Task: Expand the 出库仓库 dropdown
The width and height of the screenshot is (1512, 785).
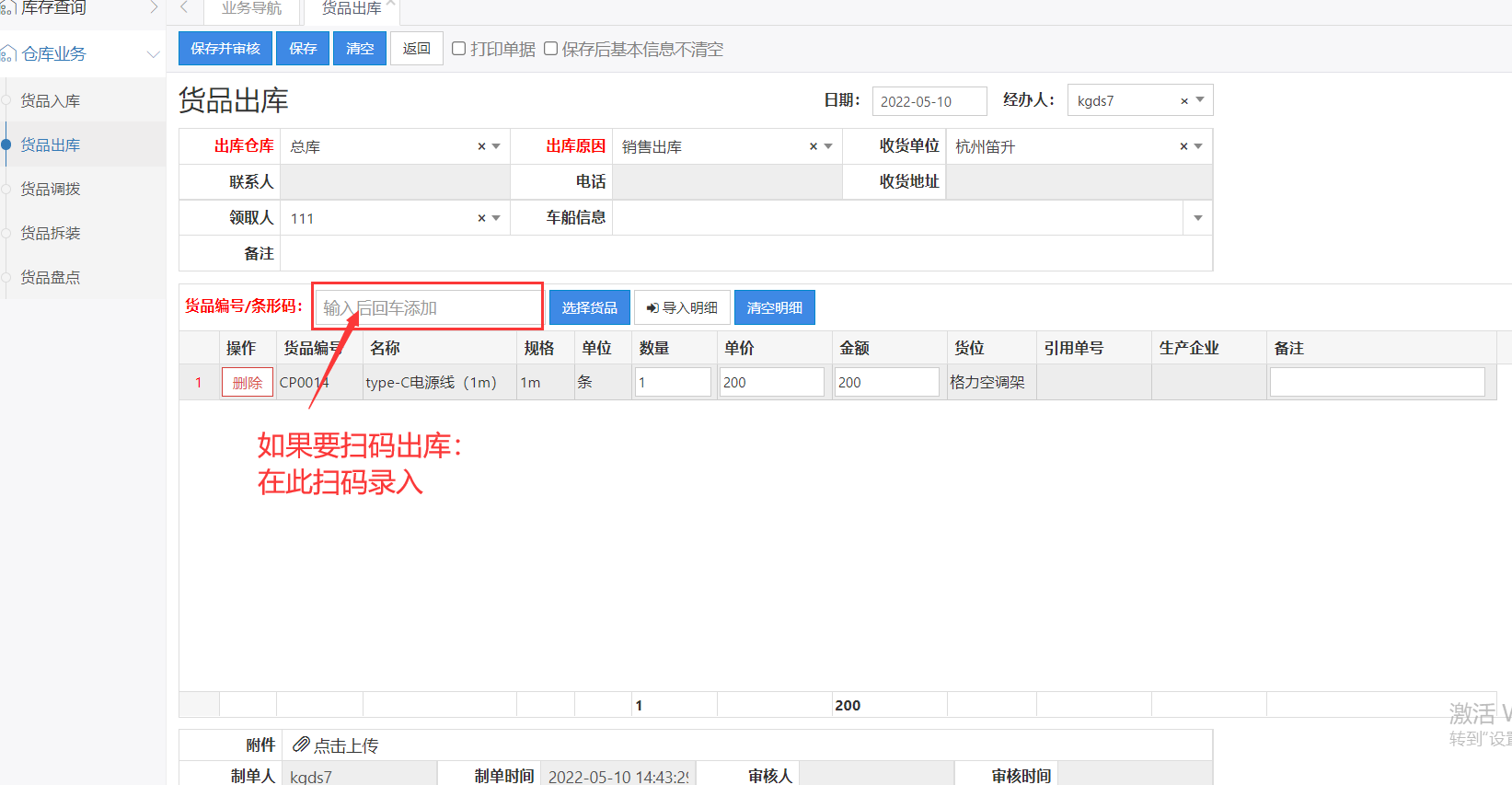Action: click(496, 146)
